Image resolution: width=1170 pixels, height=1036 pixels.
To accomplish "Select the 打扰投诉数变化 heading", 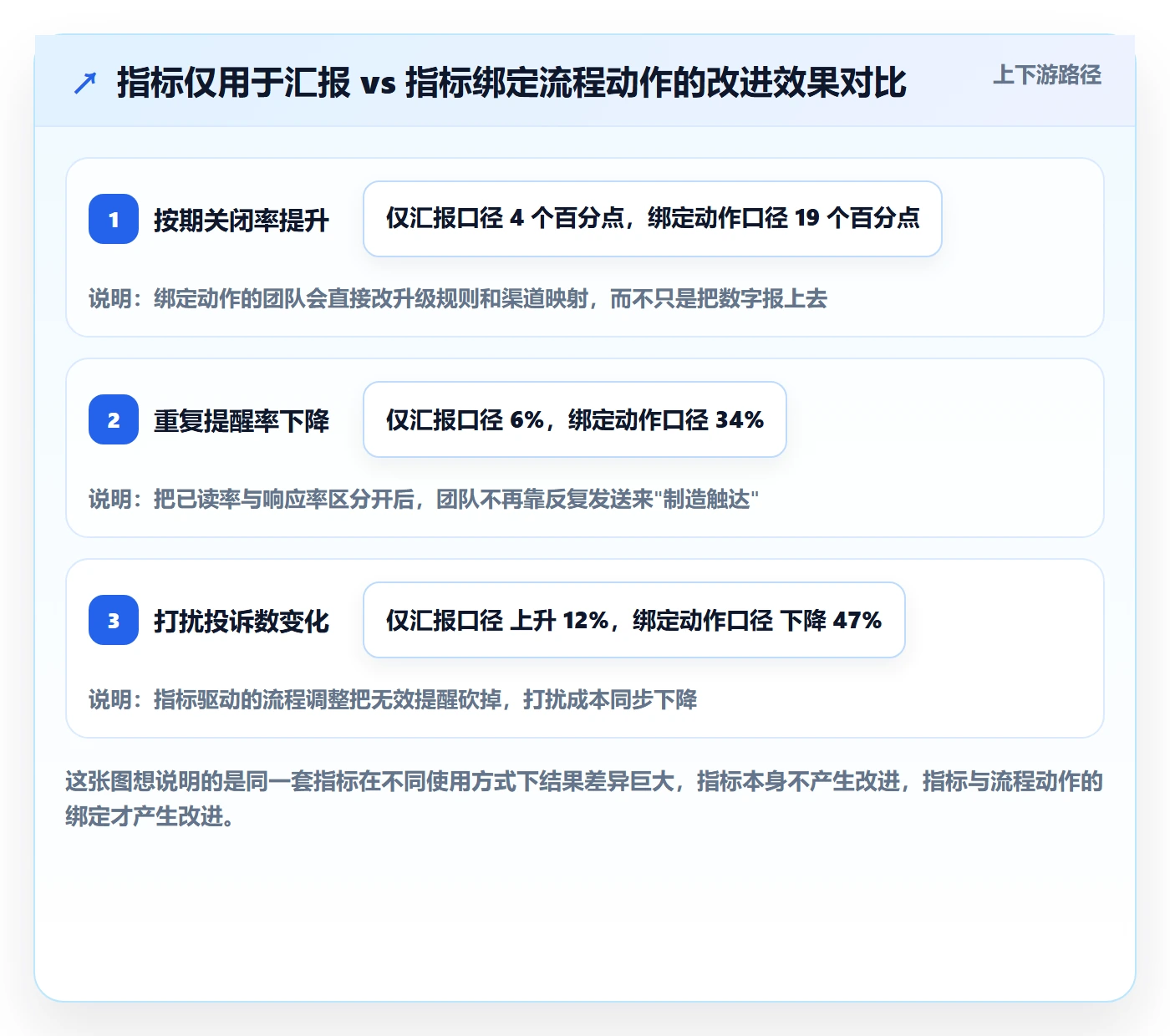I will point(242,621).
